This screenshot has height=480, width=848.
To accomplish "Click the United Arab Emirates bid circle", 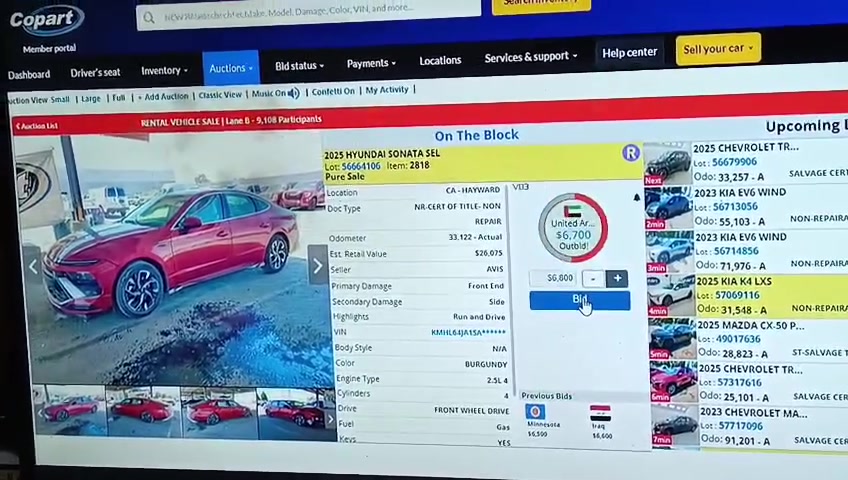I will point(573,228).
